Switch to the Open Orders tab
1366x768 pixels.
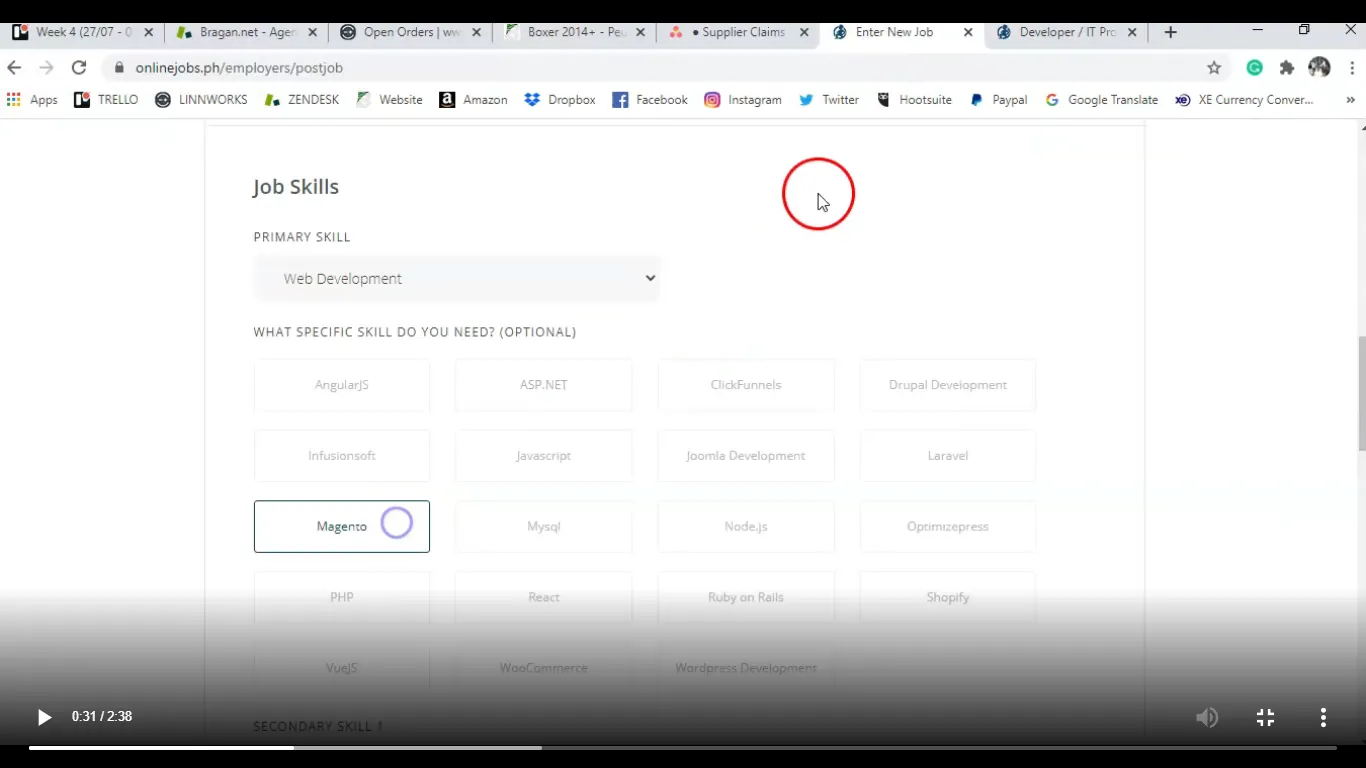point(410,32)
